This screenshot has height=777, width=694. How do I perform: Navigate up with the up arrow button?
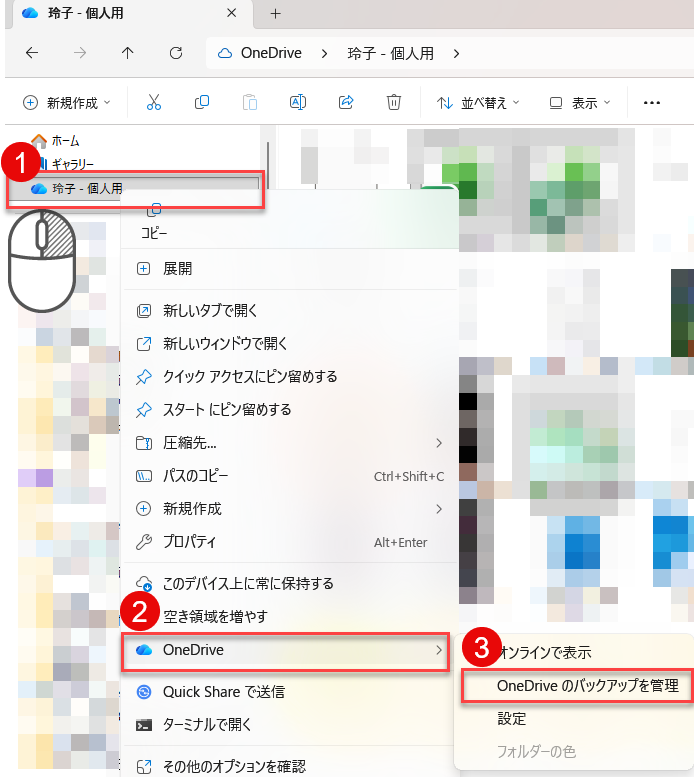point(127,53)
